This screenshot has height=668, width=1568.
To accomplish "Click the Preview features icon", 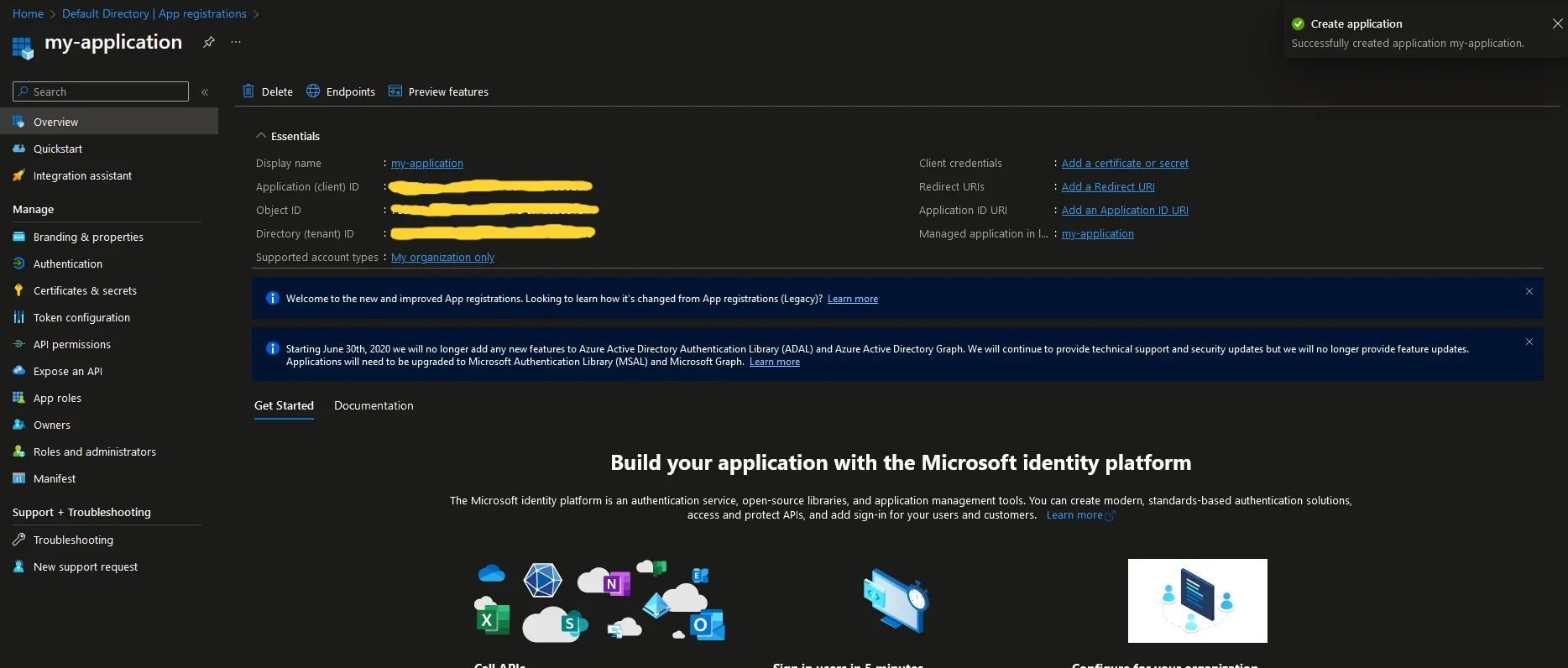I will (395, 91).
